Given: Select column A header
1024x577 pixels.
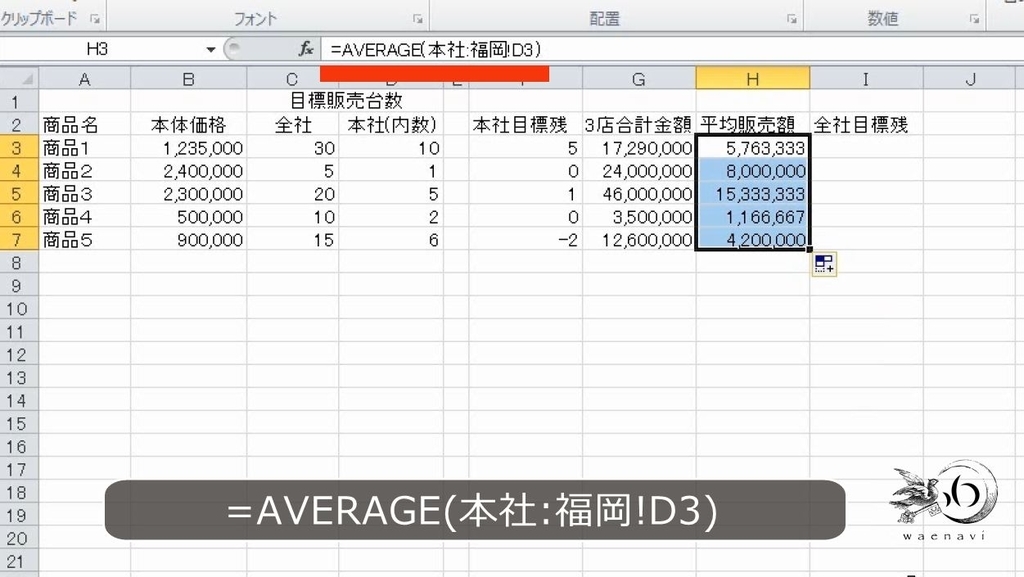Looking at the screenshot, I should (x=85, y=79).
